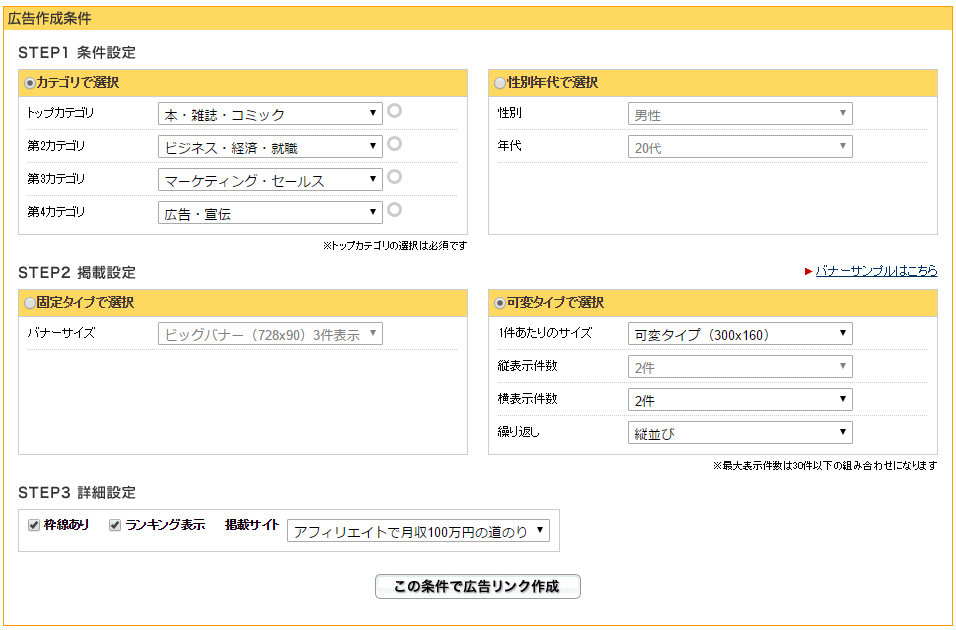Image resolution: width=956 pixels, height=630 pixels.
Task: Open the 掲載サイト dropdown
Action: pos(418,531)
